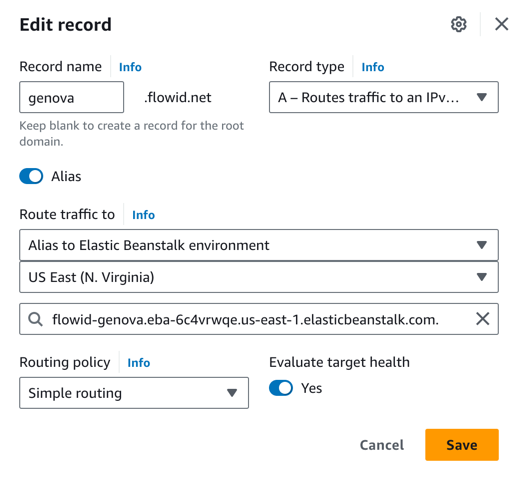The height and width of the screenshot is (478, 523).
Task: Save the record changes
Action: [x=462, y=445]
